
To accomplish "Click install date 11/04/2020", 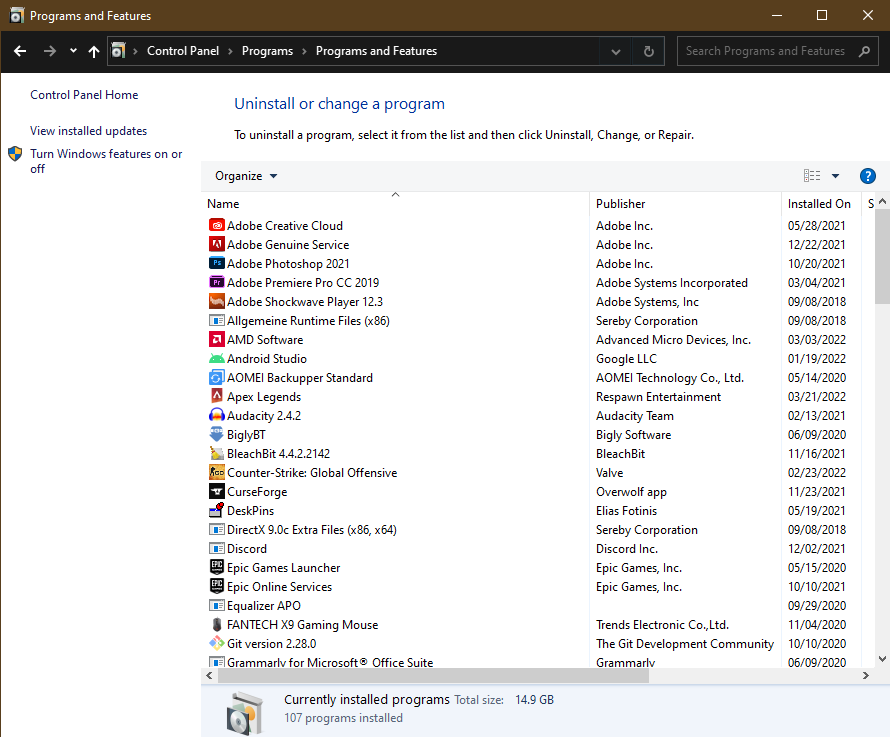I will [x=817, y=625].
